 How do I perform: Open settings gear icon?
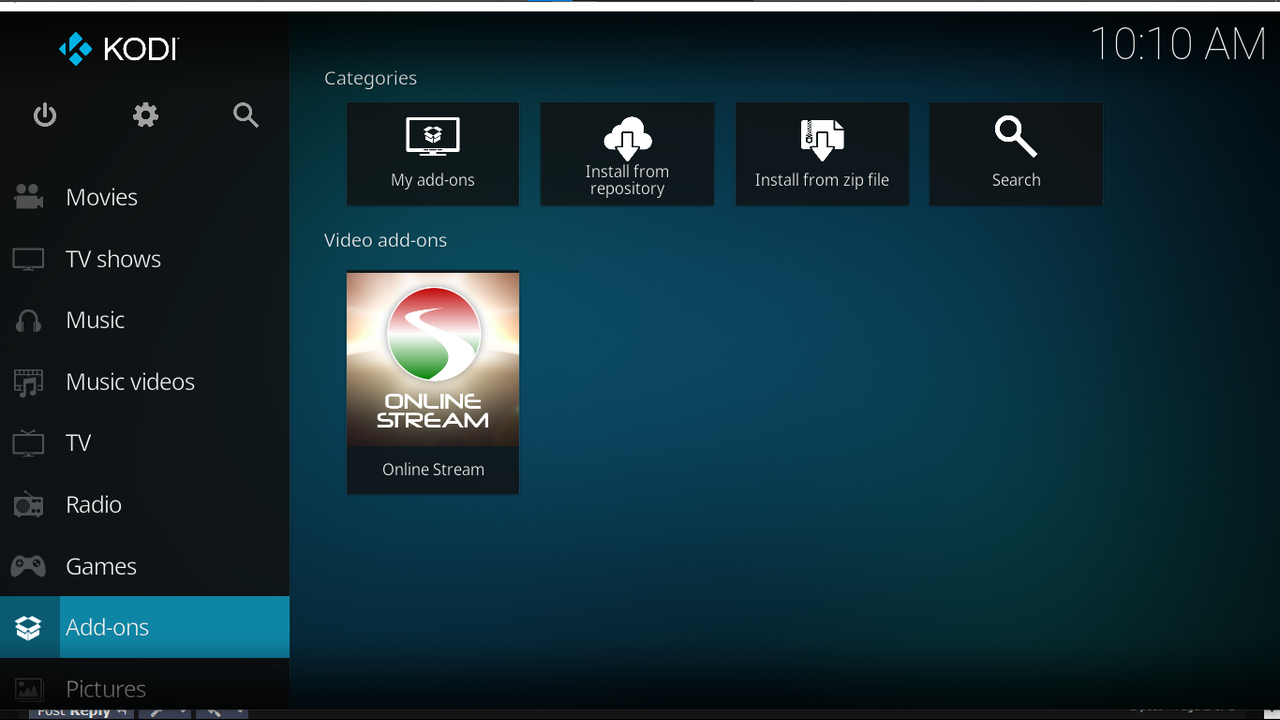146,115
